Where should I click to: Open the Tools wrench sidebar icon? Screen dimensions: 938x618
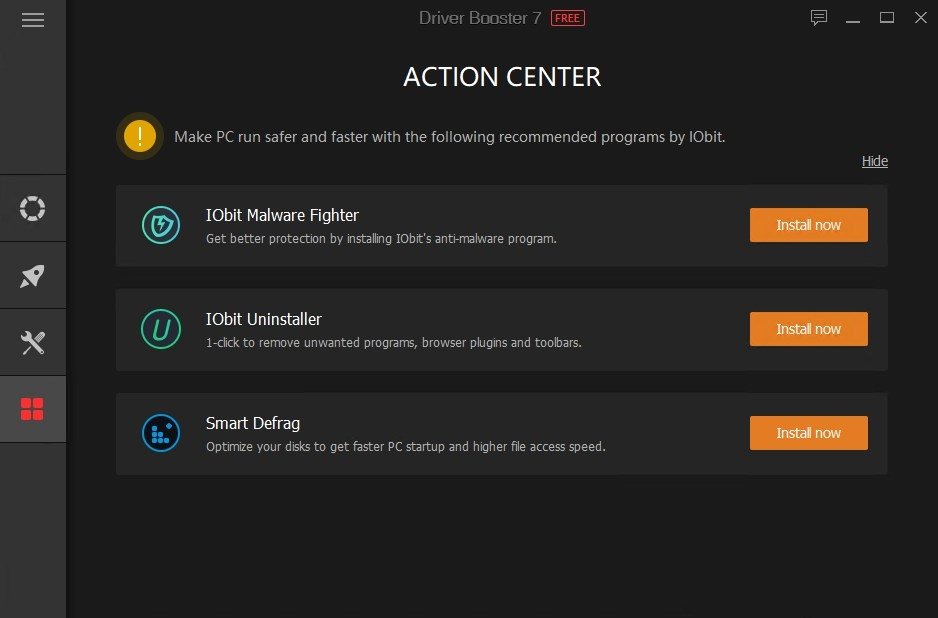tap(32, 343)
